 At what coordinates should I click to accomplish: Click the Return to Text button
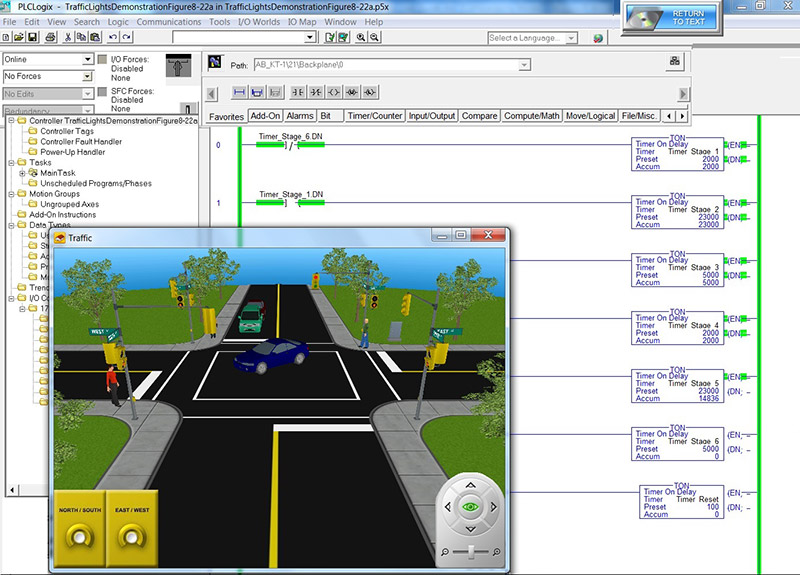[674, 17]
